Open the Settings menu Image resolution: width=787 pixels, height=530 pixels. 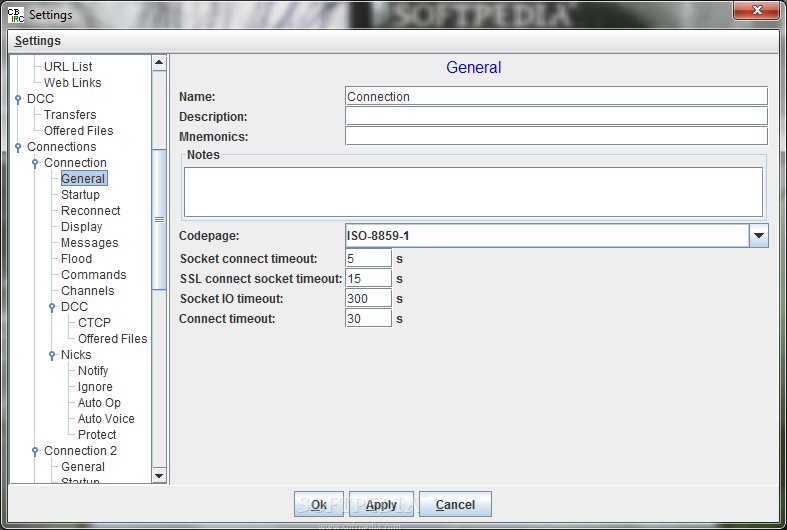pyautogui.click(x=38, y=41)
